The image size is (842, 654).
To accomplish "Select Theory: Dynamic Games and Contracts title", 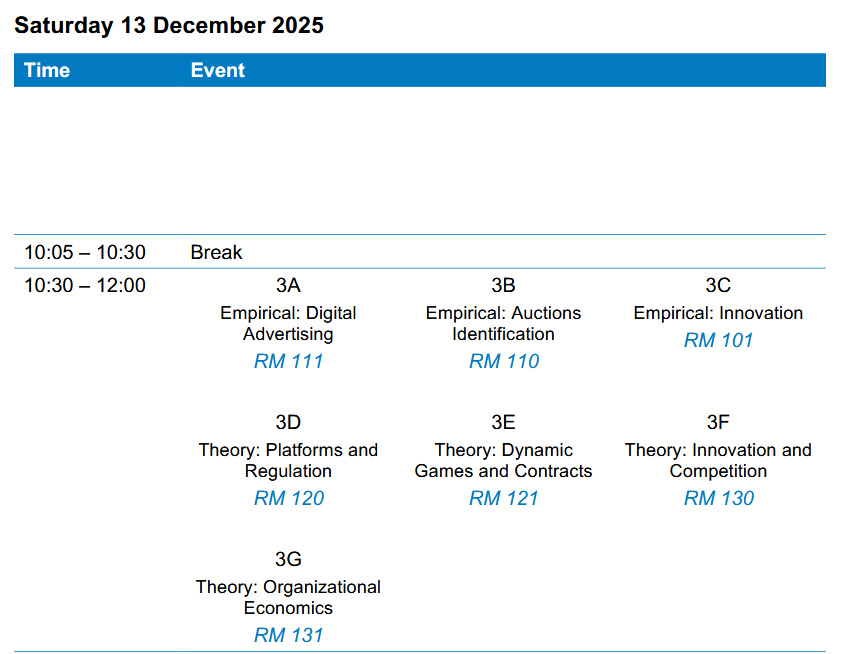I will (503, 461).
